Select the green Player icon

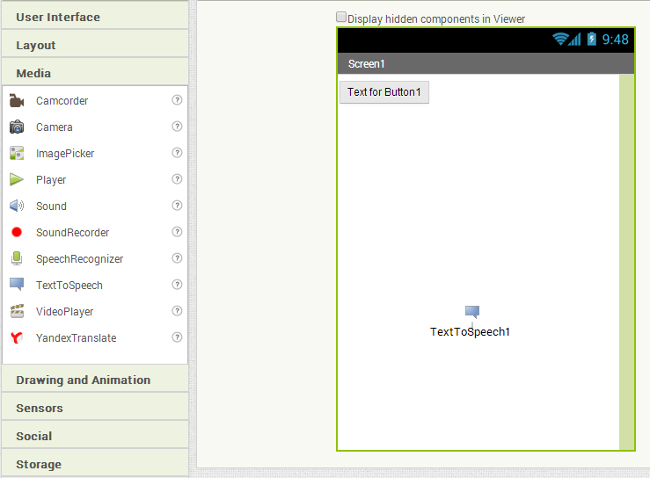(17, 180)
